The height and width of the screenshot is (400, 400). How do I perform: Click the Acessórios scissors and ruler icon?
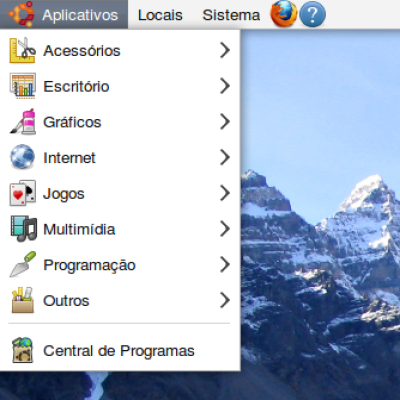pos(22,50)
